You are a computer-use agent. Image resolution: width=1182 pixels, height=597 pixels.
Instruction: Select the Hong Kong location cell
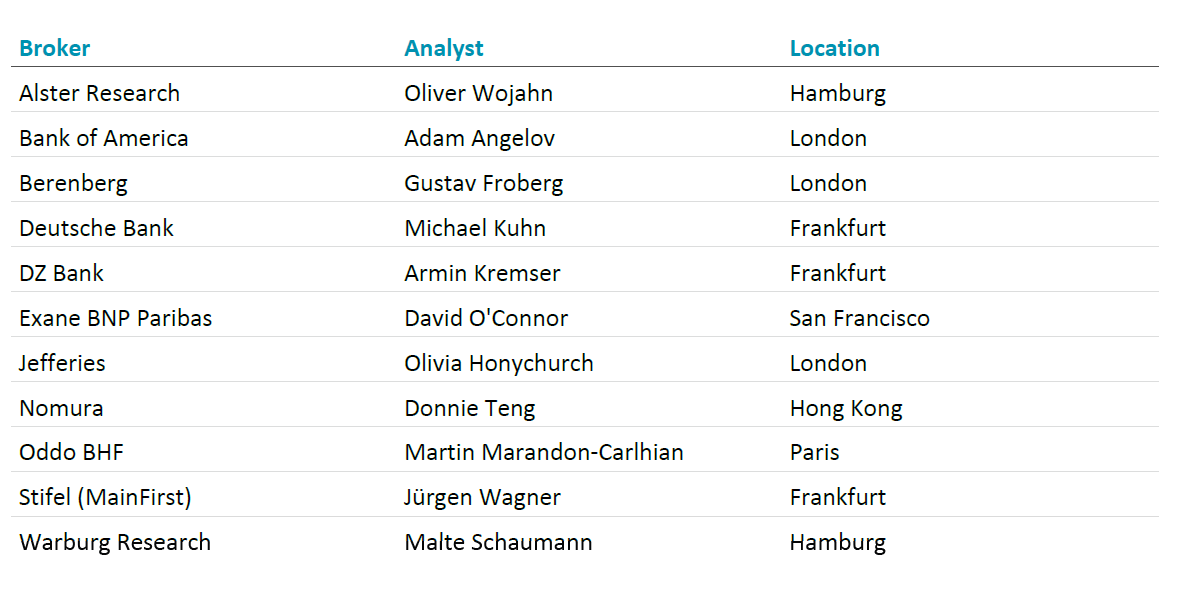tap(846, 408)
